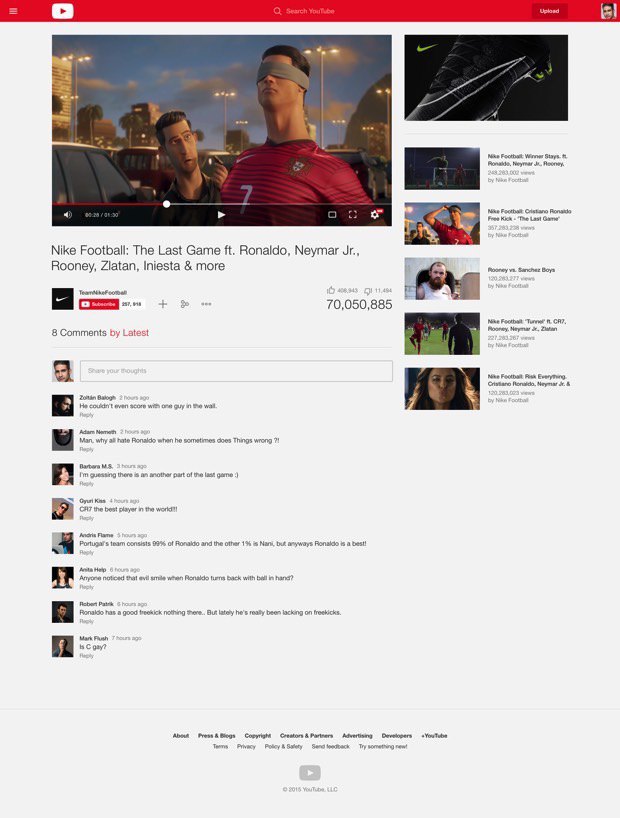Click Creators & Partners footer link
This screenshot has height=818, width=620.
click(x=306, y=736)
